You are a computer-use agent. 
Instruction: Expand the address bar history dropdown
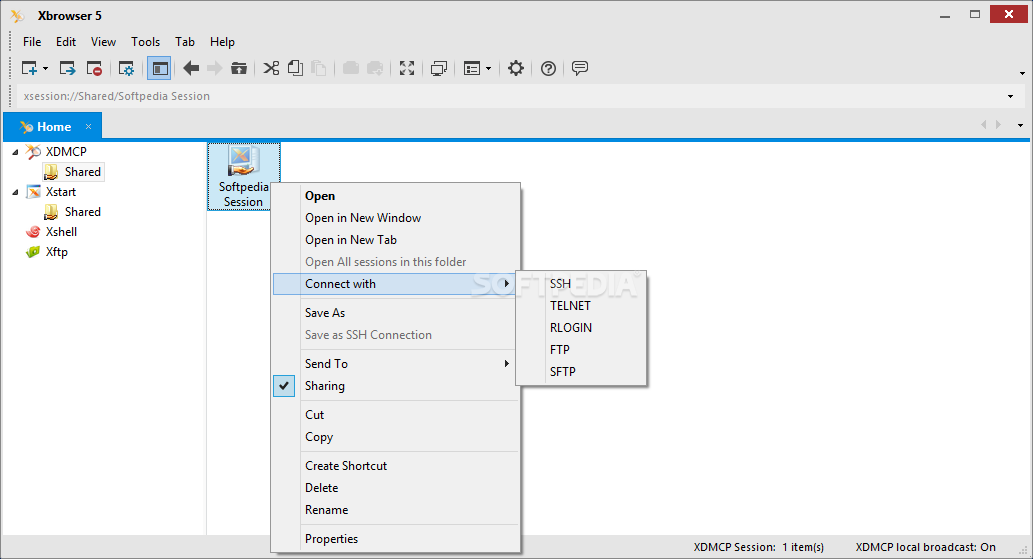click(x=1011, y=97)
